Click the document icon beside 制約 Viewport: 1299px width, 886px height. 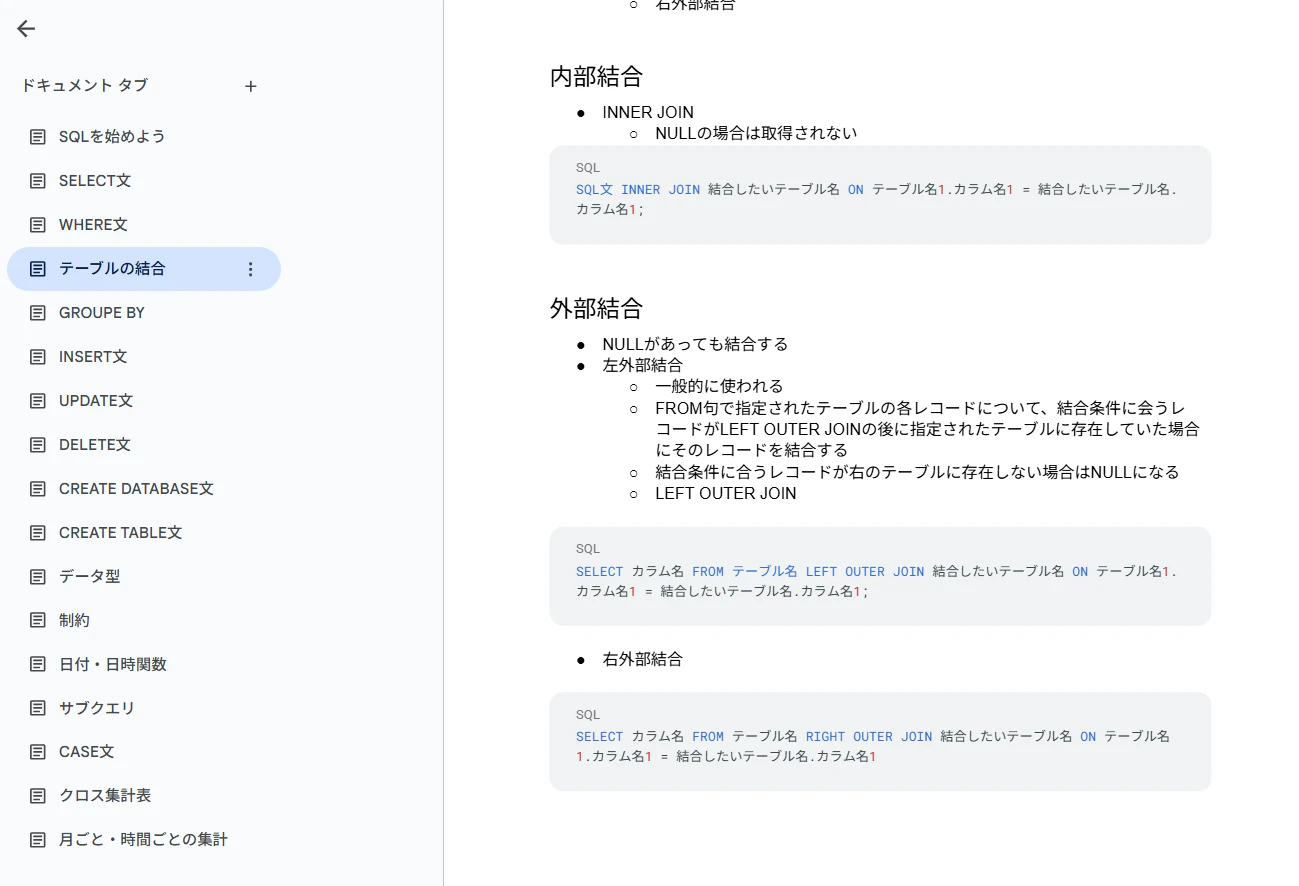click(38, 621)
